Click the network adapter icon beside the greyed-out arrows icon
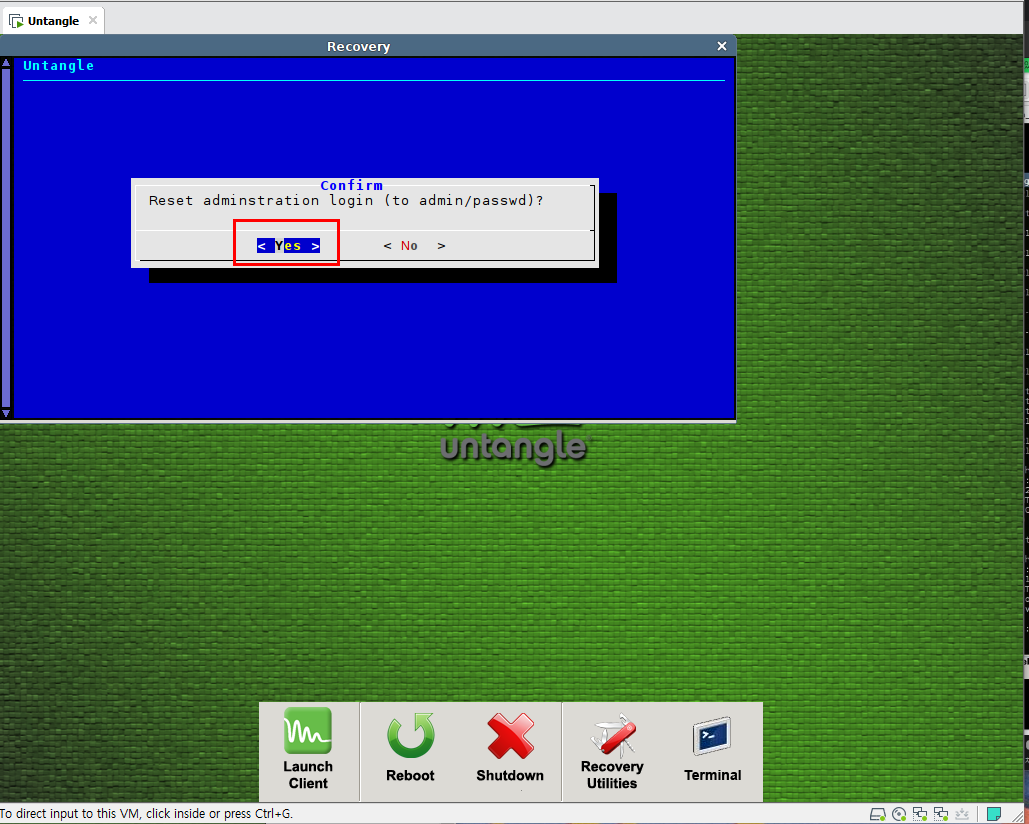 (x=940, y=814)
